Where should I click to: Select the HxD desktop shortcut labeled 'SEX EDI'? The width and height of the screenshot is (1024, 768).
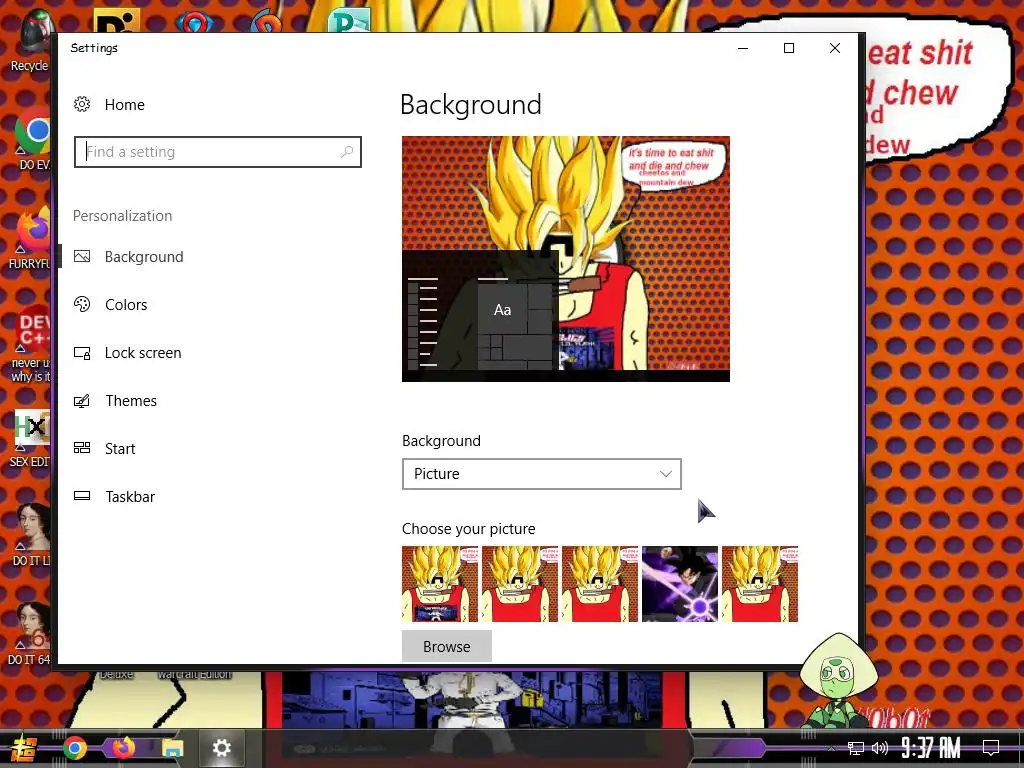coord(31,438)
